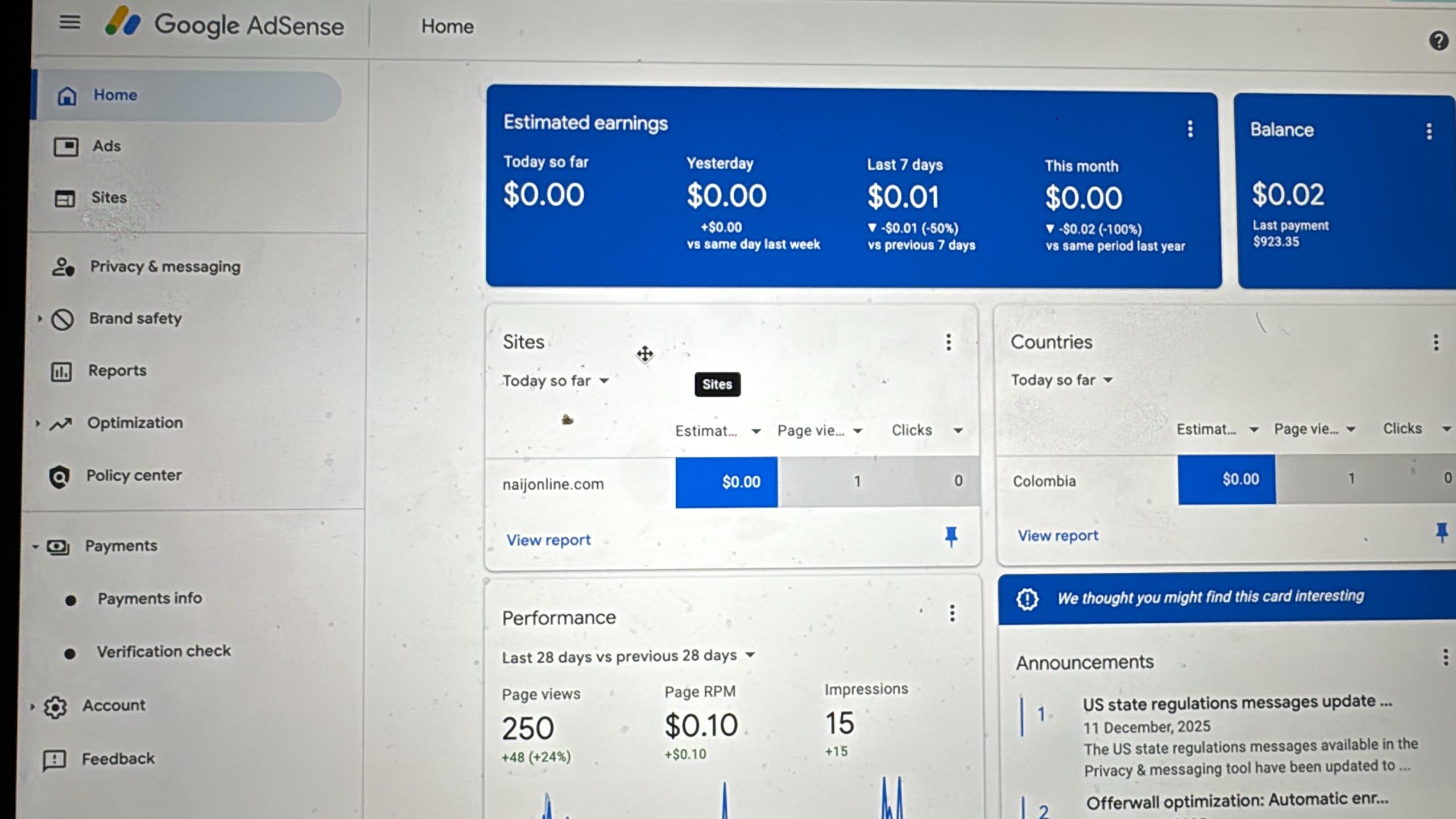Screen dimensions: 1456x819
Task: Toggle the pin on Sites card
Action: 951,536
